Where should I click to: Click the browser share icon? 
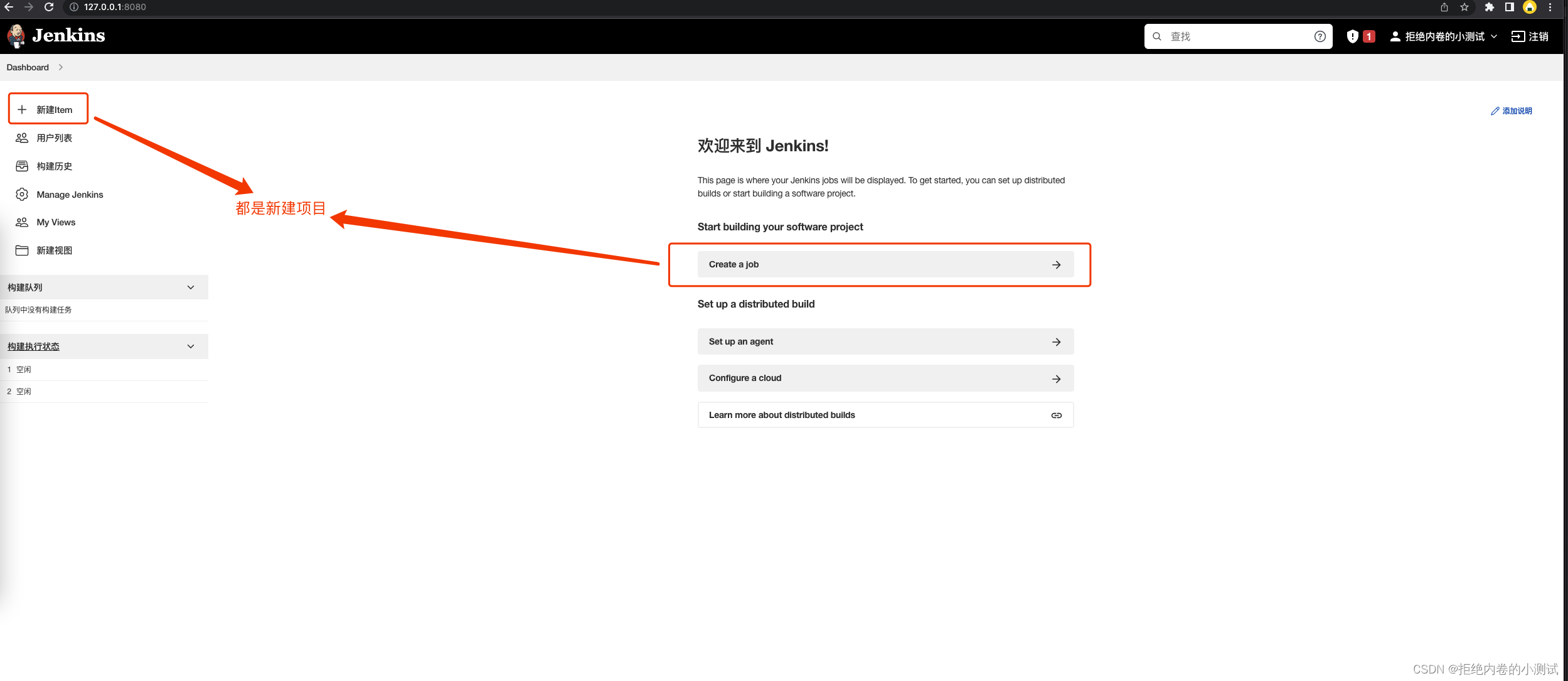tap(1444, 7)
